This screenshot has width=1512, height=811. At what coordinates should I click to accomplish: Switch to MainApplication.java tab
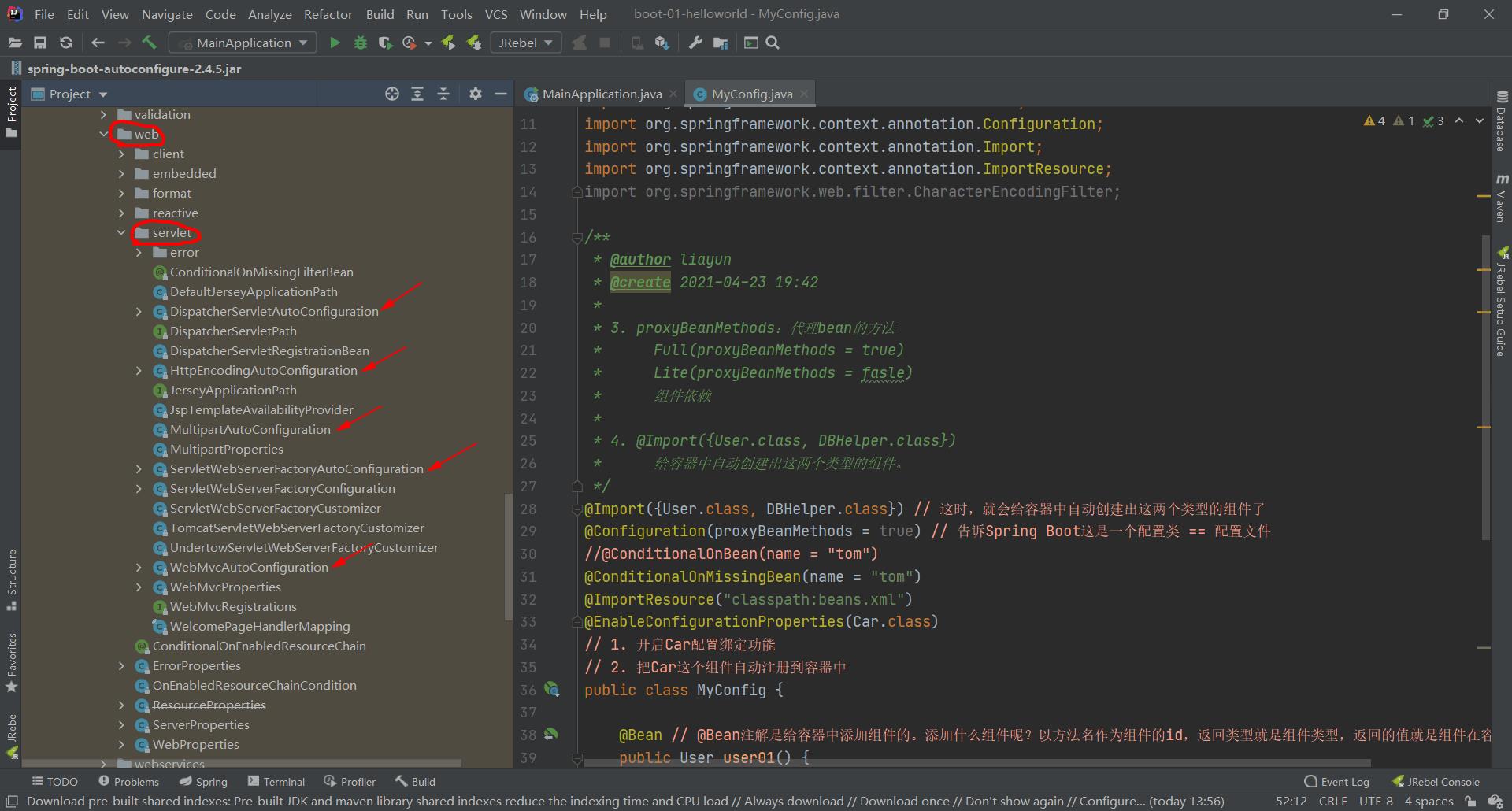tap(602, 94)
